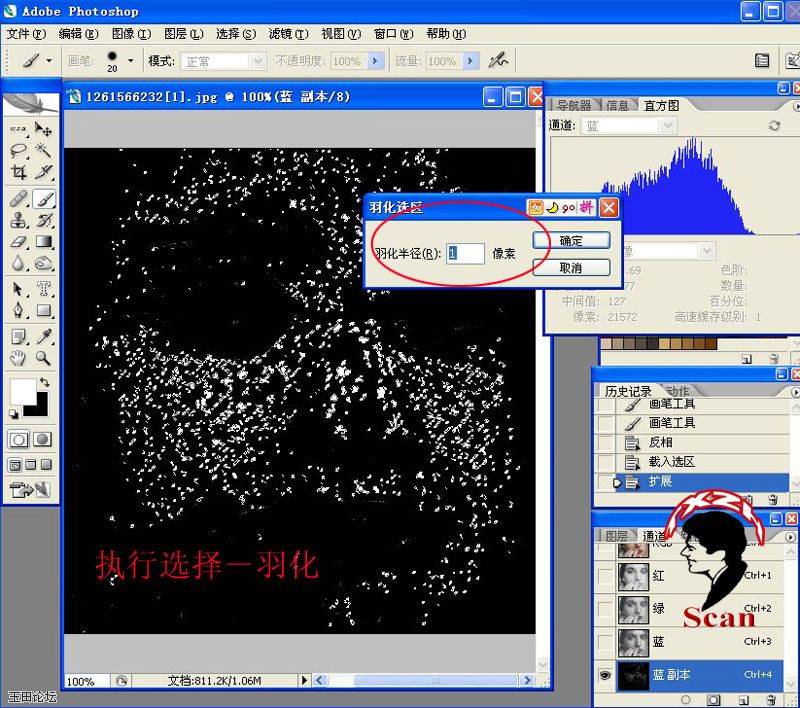Screen dimensions: 800x708
Task: Select the Lasso tool
Action: coord(18,150)
